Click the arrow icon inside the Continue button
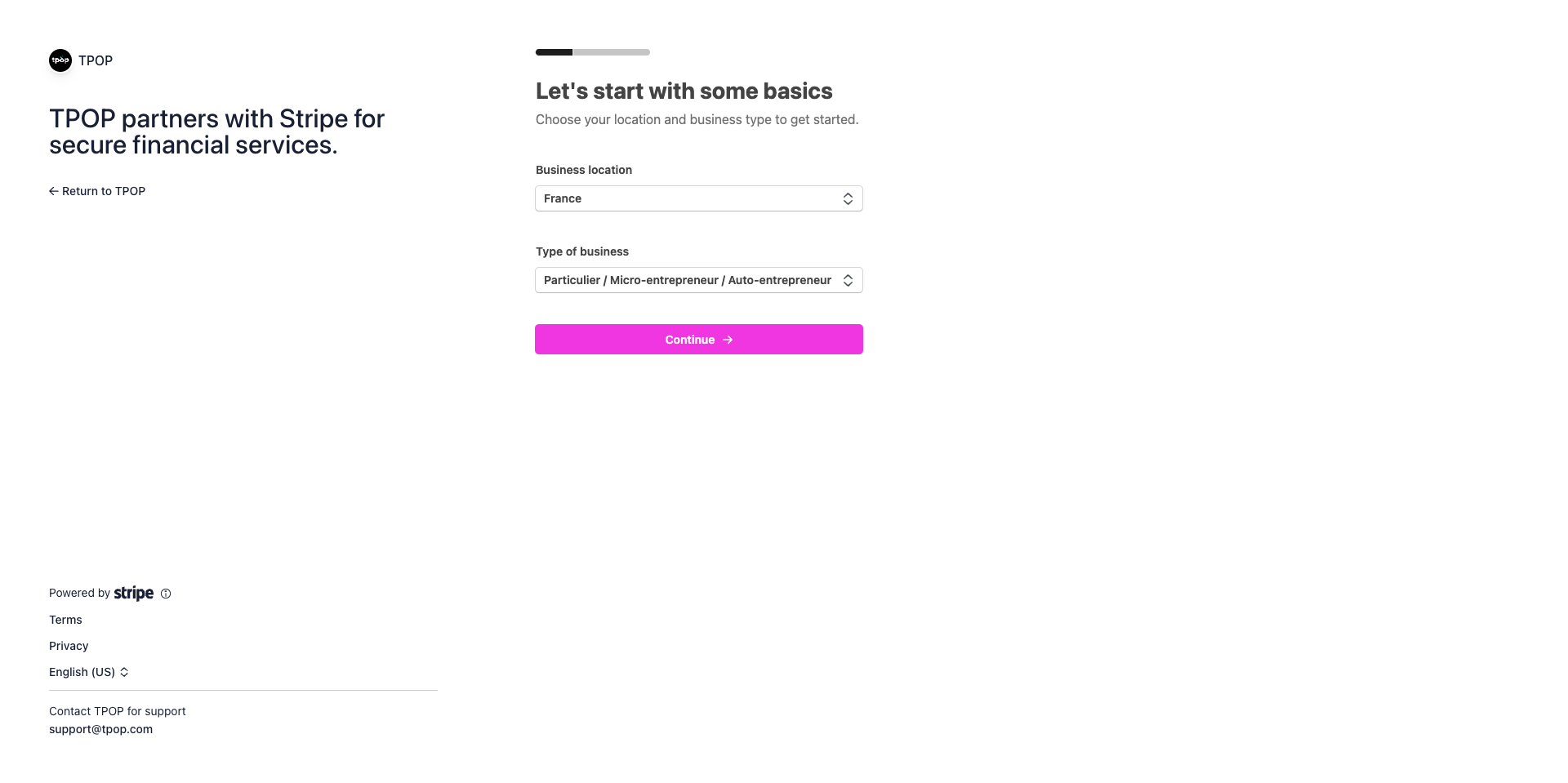 pyautogui.click(x=728, y=340)
